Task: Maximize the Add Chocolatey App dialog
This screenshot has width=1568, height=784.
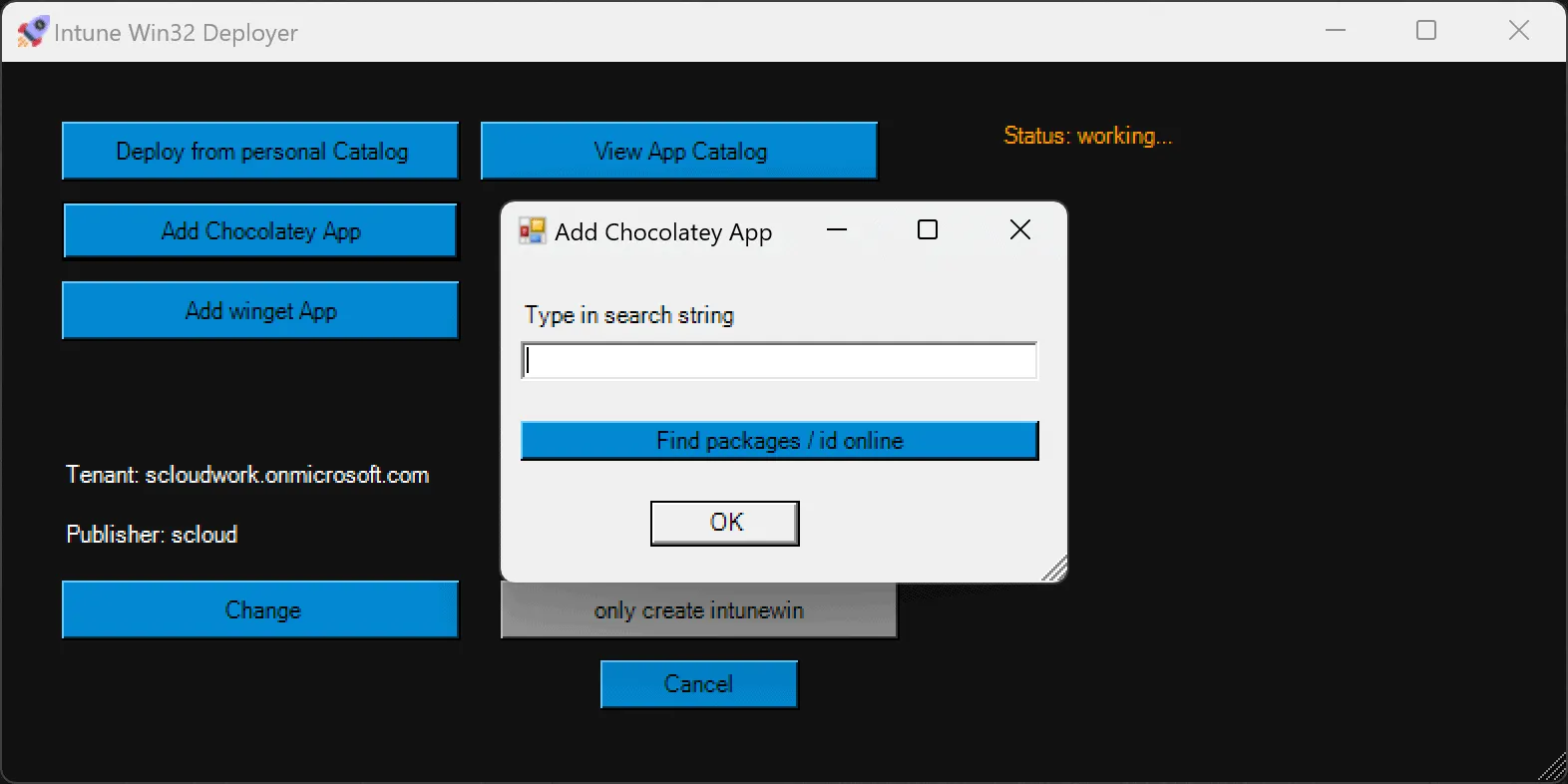Action: tap(928, 230)
